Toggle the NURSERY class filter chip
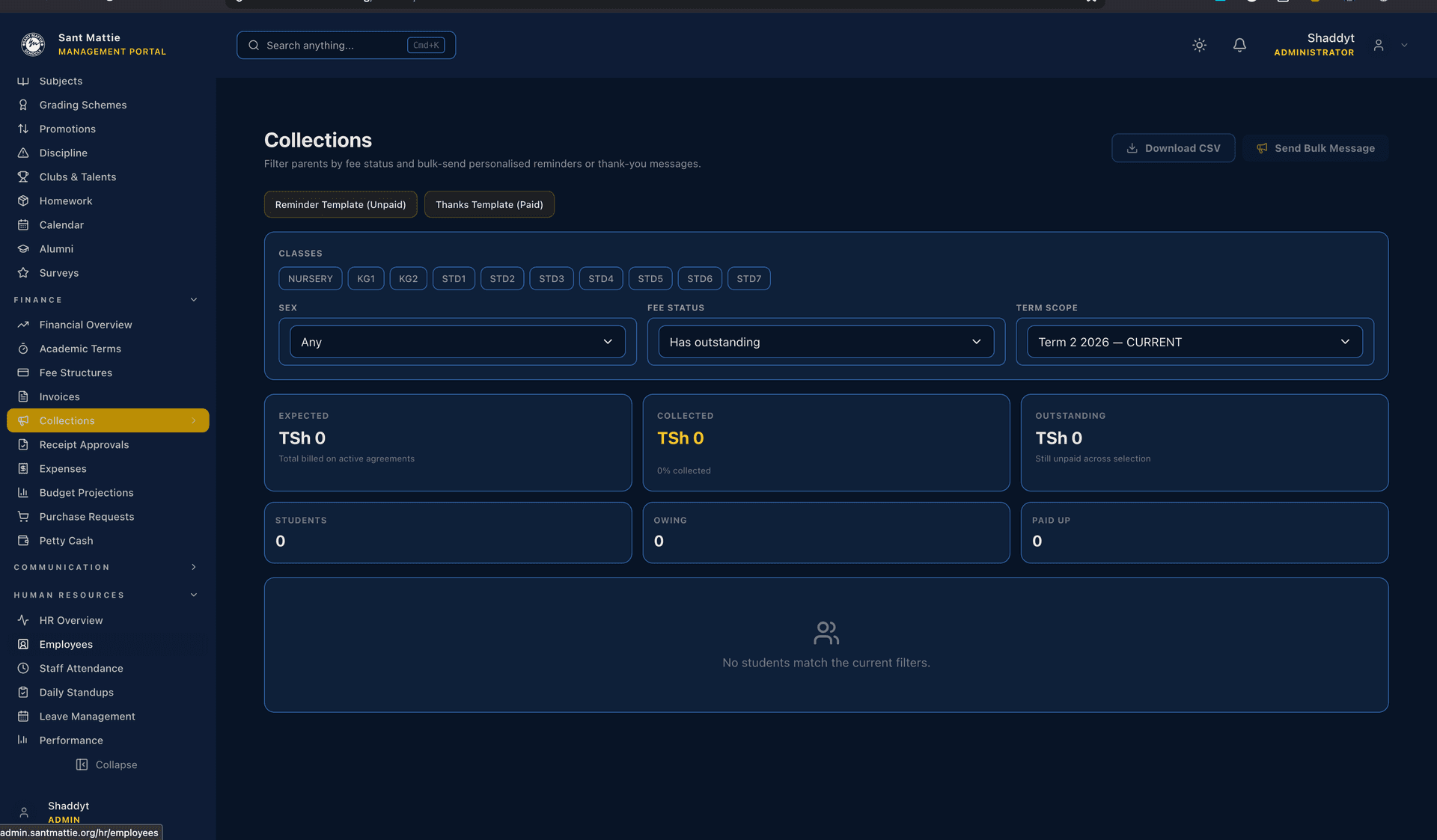This screenshot has width=1437, height=840. 310,279
